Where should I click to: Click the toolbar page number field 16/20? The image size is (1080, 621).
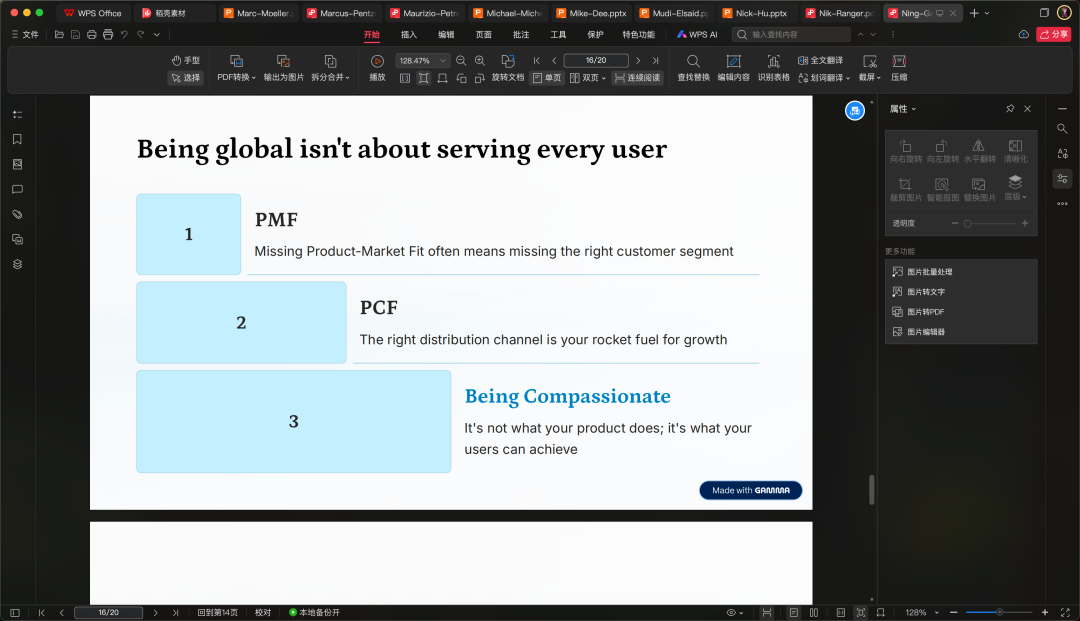[596, 61]
